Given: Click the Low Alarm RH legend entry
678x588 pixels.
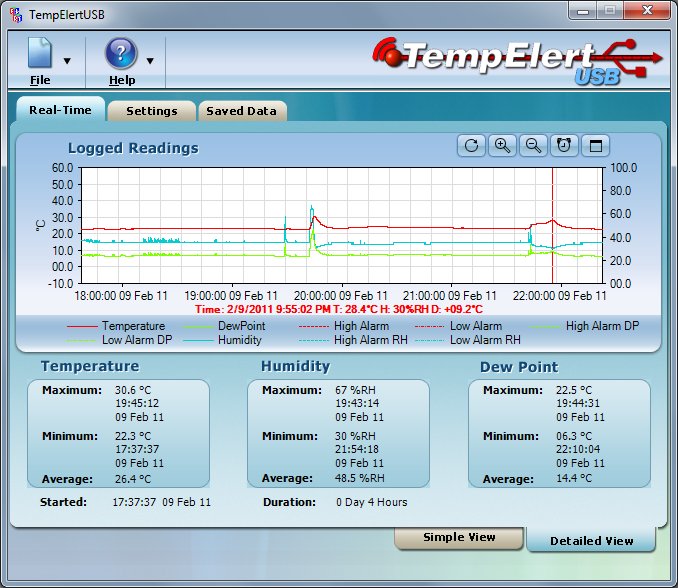Looking at the screenshot, I should point(468,340).
